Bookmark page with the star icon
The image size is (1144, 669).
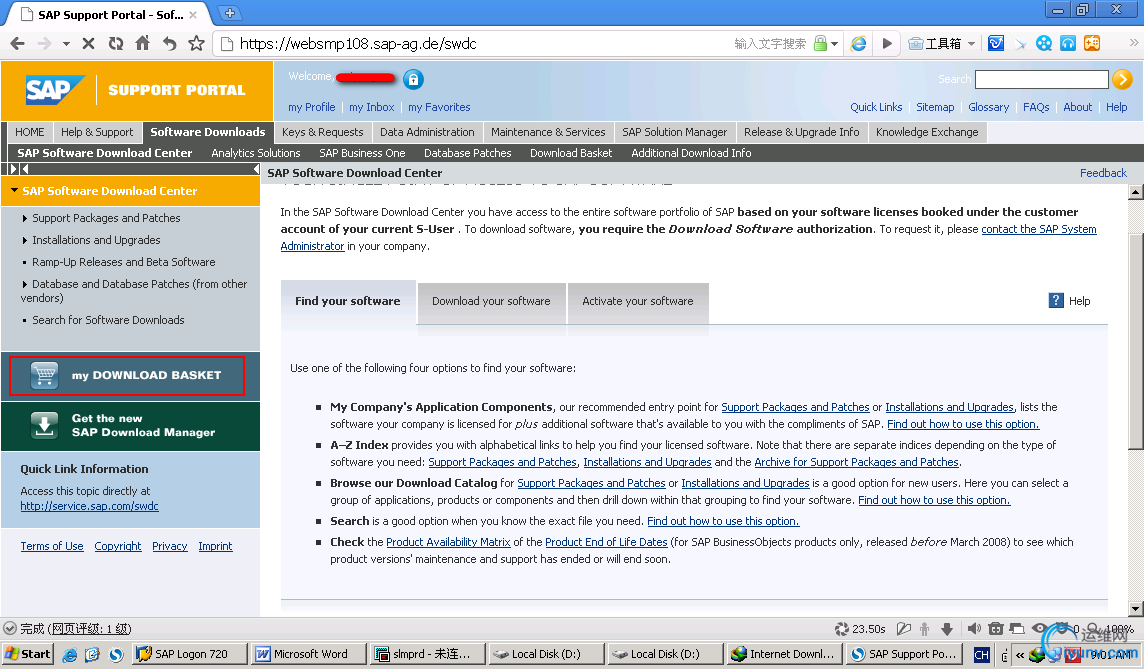coord(196,43)
